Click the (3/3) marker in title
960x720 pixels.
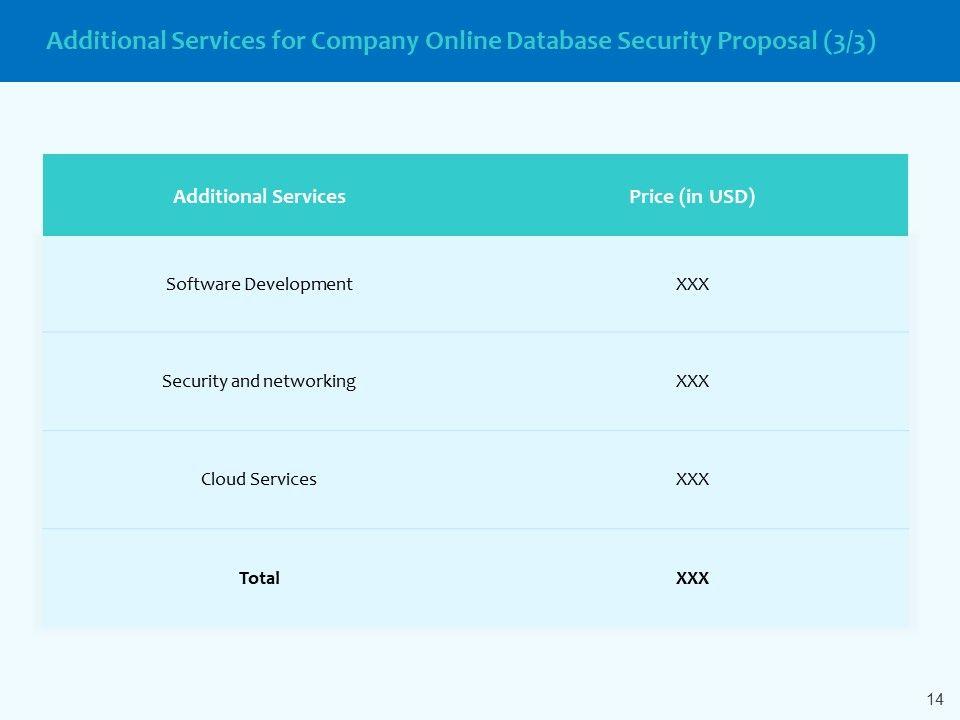(848, 42)
